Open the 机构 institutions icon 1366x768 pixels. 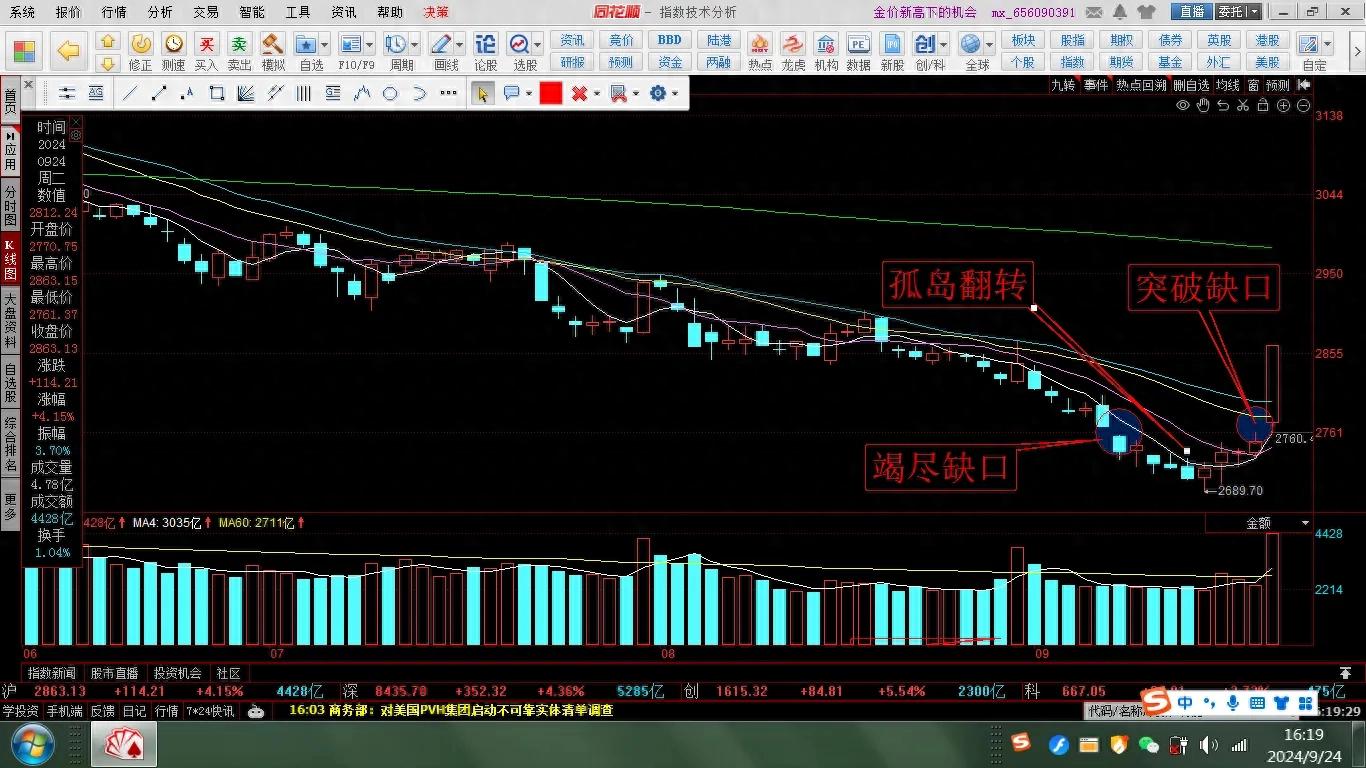coord(826,52)
